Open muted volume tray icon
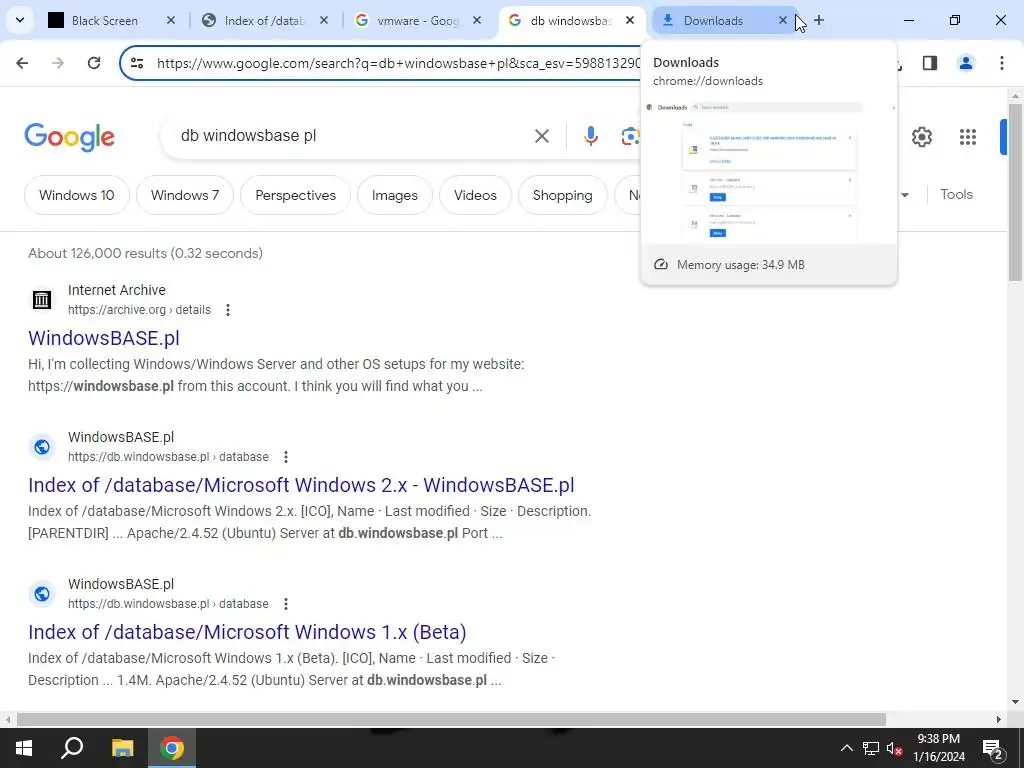Image resolution: width=1024 pixels, height=768 pixels. (x=895, y=748)
